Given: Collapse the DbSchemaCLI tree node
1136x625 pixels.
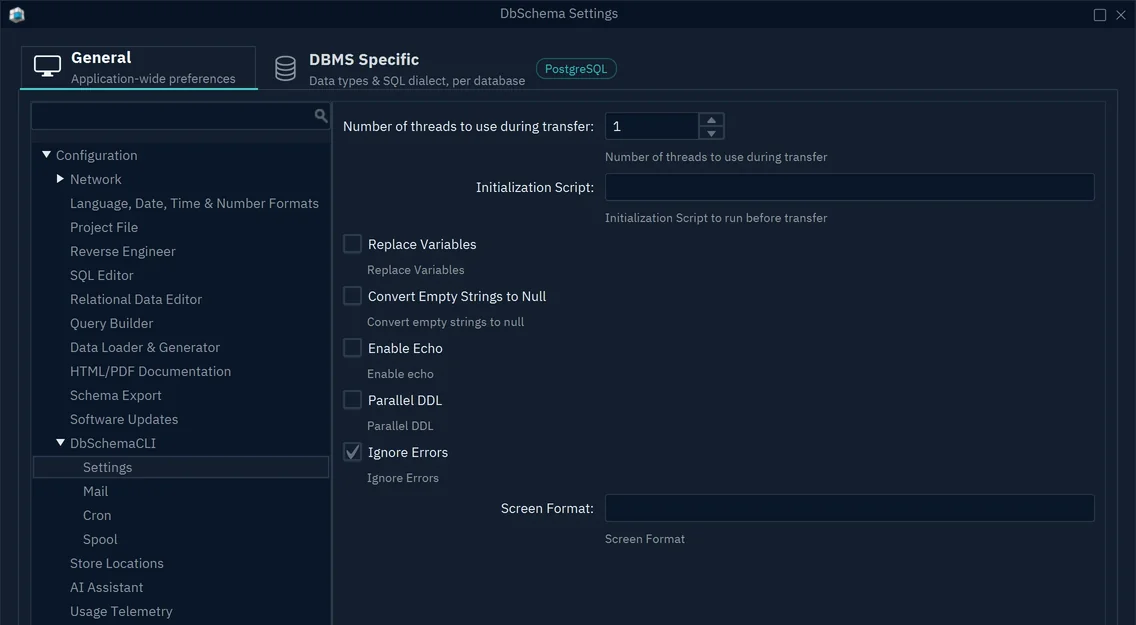Looking at the screenshot, I should (x=61, y=443).
